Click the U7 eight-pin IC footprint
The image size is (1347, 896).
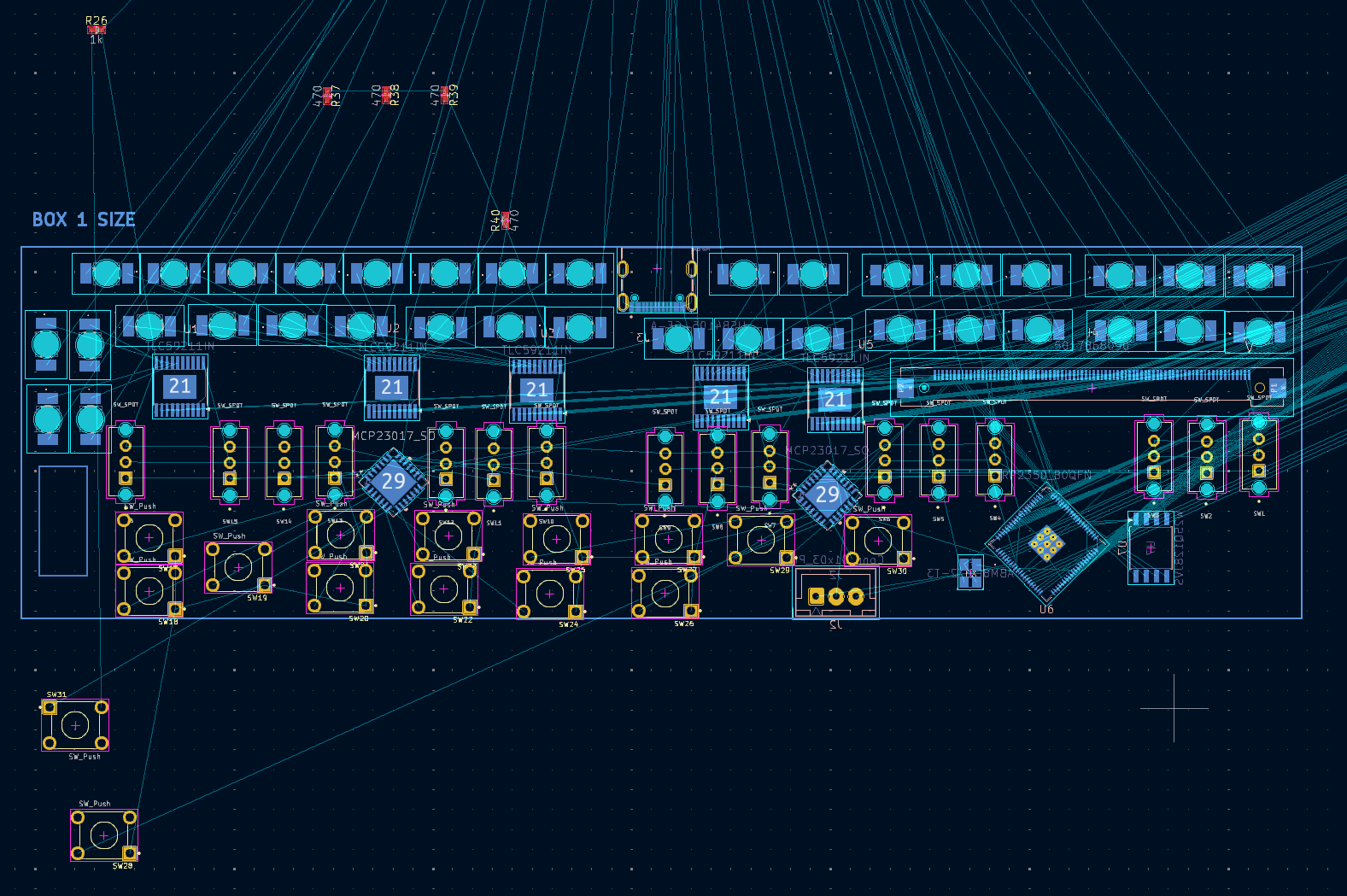[1151, 548]
